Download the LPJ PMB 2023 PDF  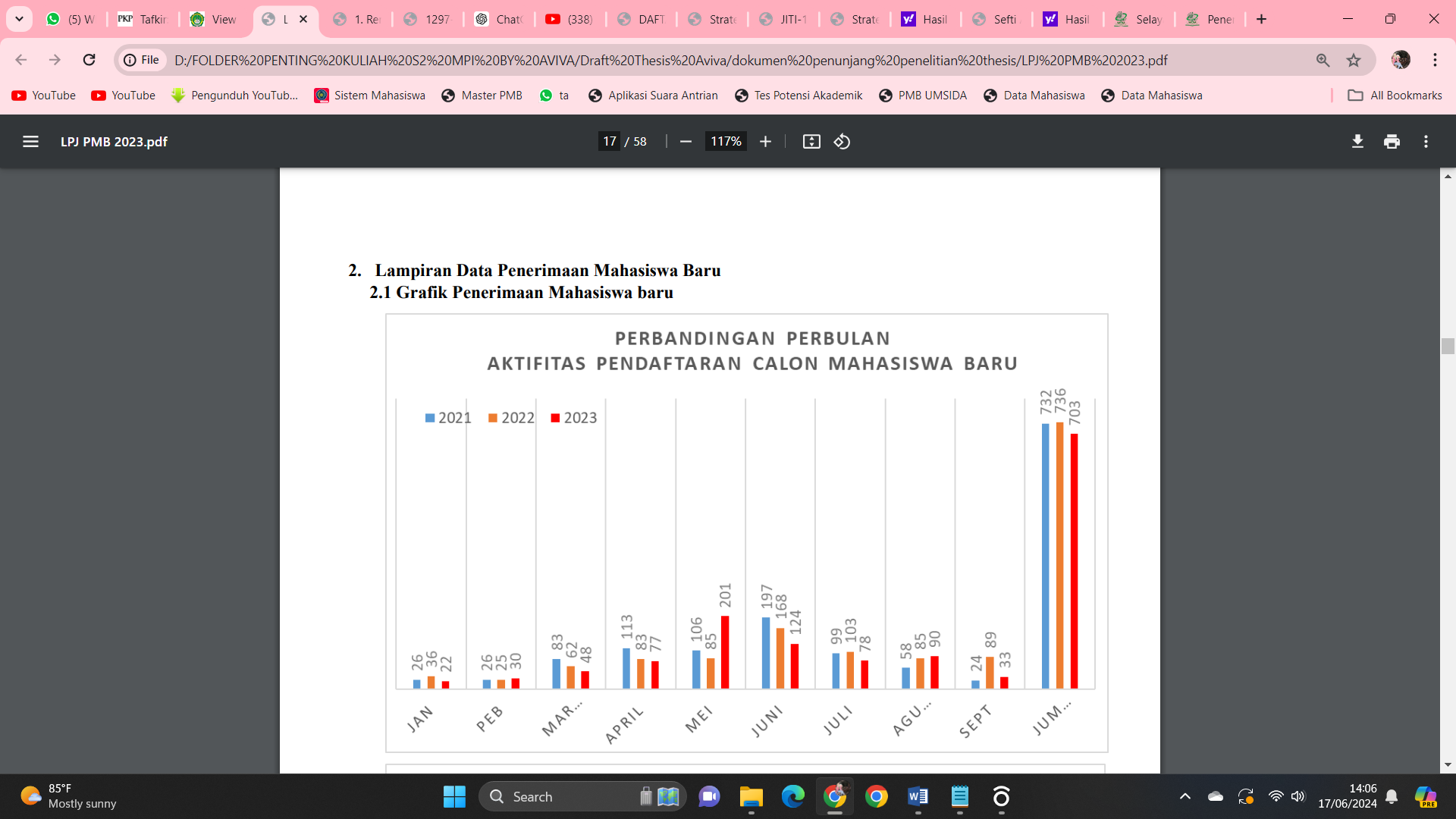(x=1357, y=142)
